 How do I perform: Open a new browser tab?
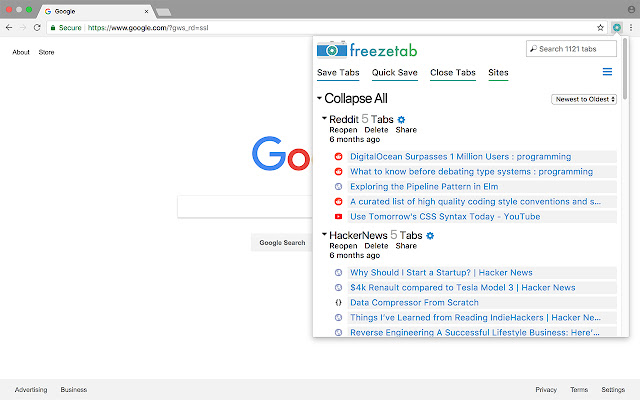[164, 12]
